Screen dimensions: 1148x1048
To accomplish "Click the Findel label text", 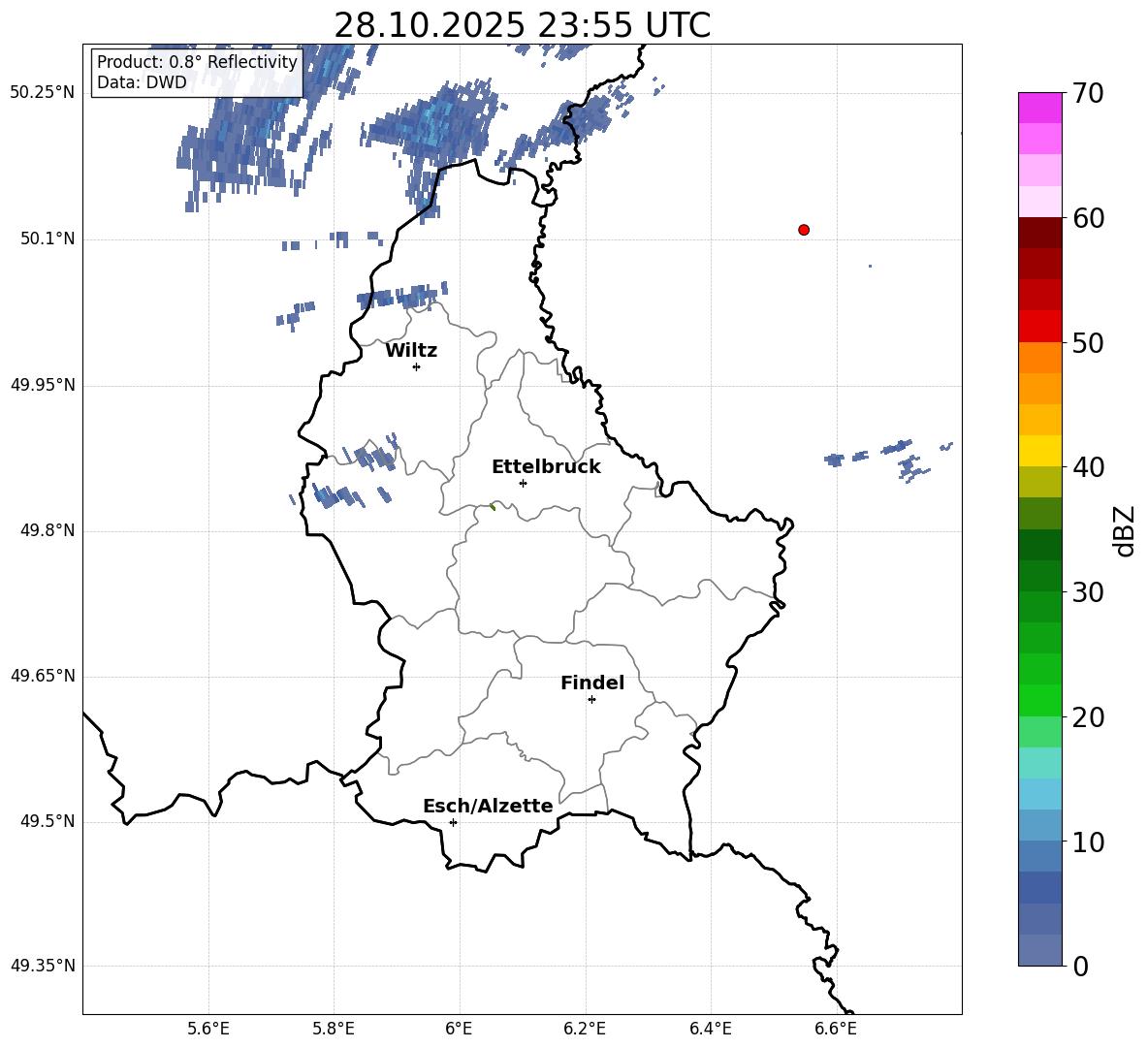I will [x=592, y=683].
